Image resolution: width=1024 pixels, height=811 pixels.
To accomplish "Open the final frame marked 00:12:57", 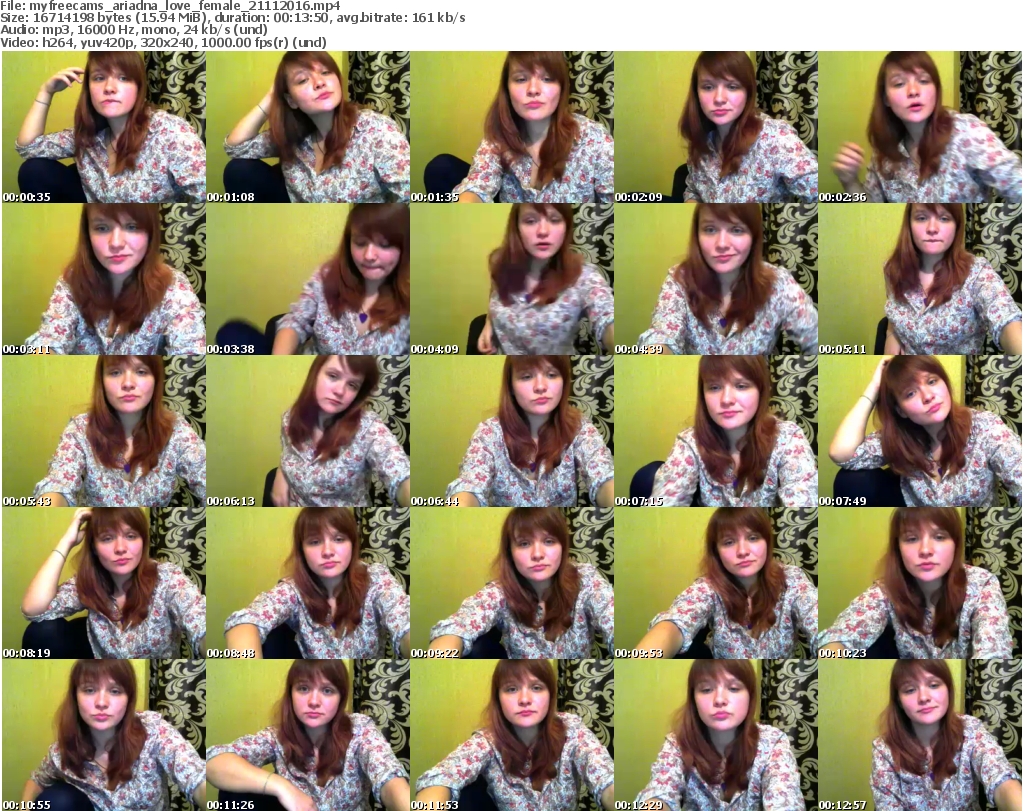I will pyautogui.click(x=920, y=735).
